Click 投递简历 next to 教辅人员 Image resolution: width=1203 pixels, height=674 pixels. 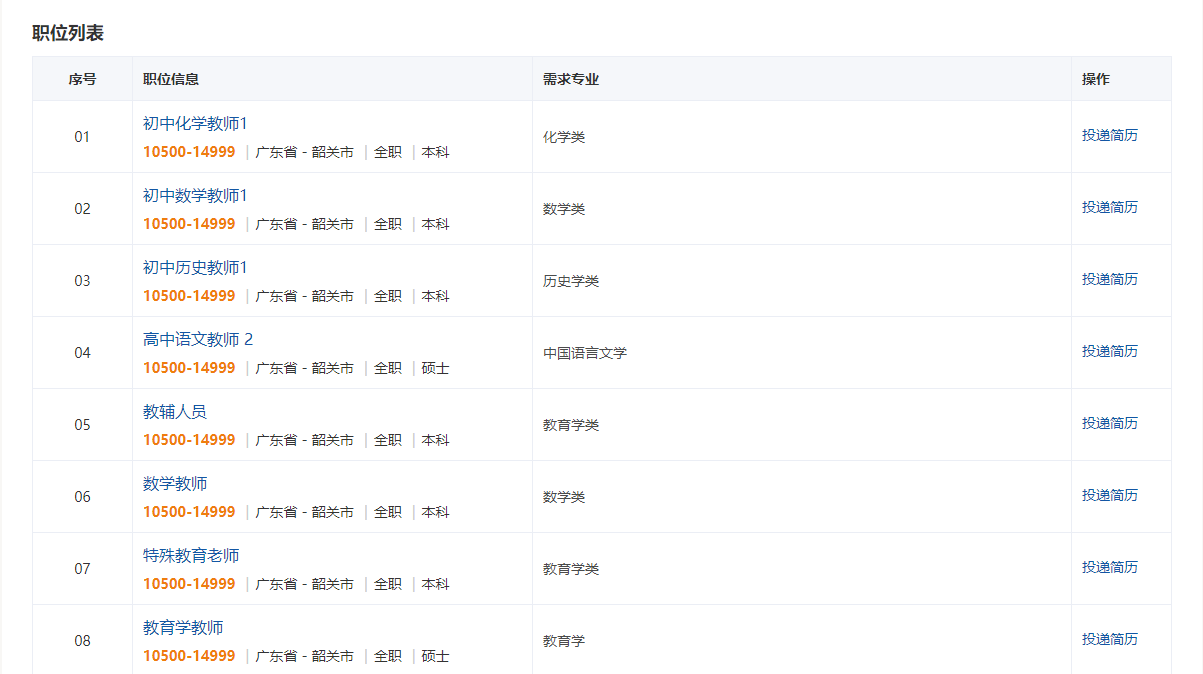tap(1109, 424)
